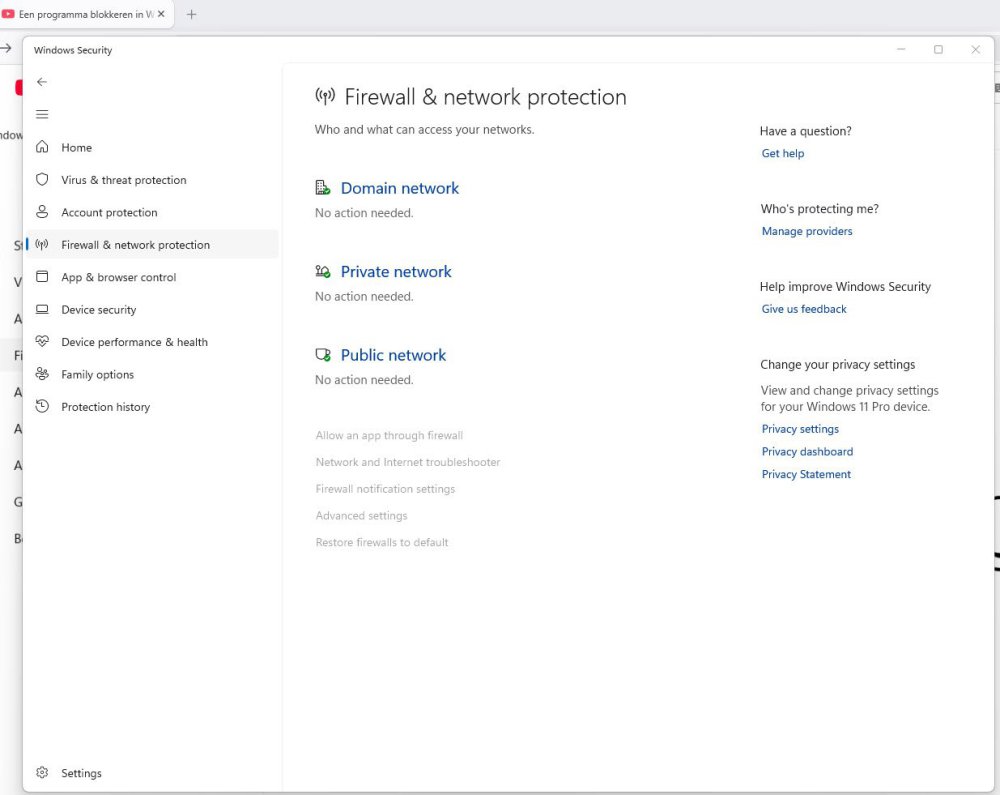
Task: Click 'No action needed.' under Domain network
Action: click(x=364, y=213)
